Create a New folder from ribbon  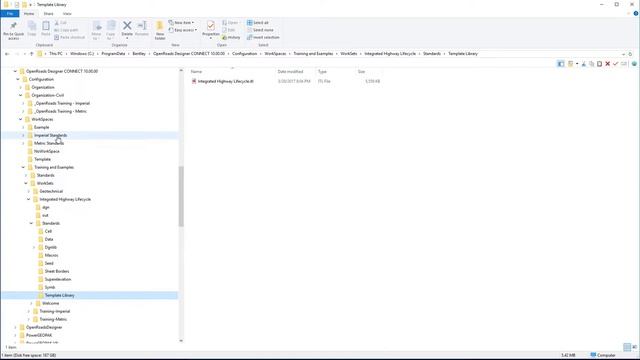pos(160,30)
